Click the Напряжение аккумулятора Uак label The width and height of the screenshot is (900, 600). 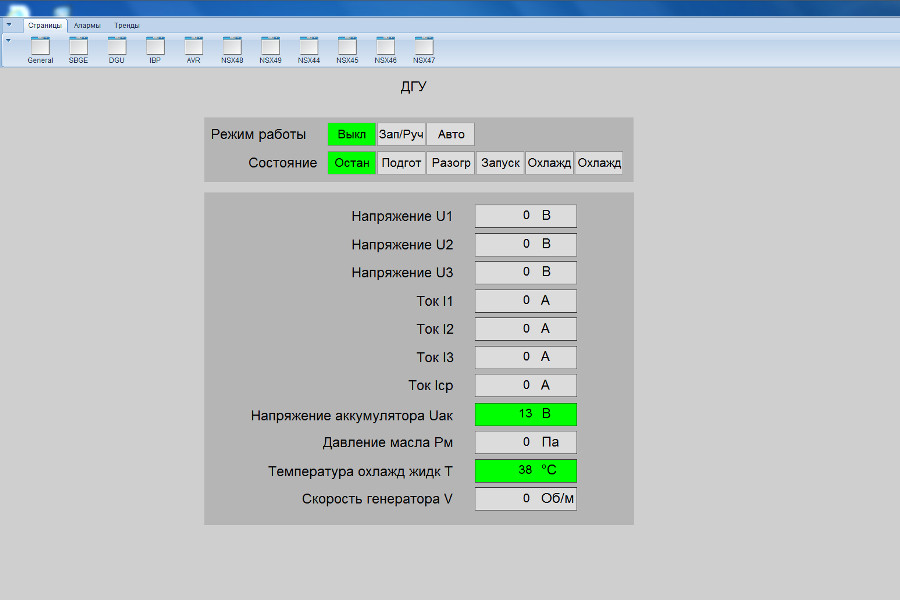point(352,416)
